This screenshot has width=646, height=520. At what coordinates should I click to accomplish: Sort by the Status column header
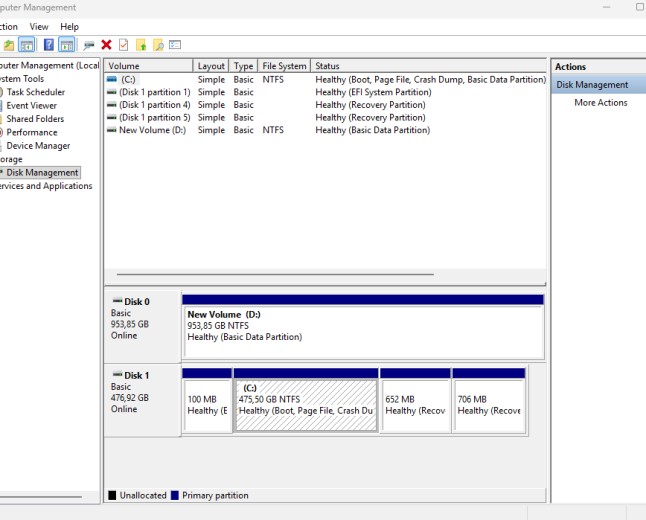tap(428, 66)
